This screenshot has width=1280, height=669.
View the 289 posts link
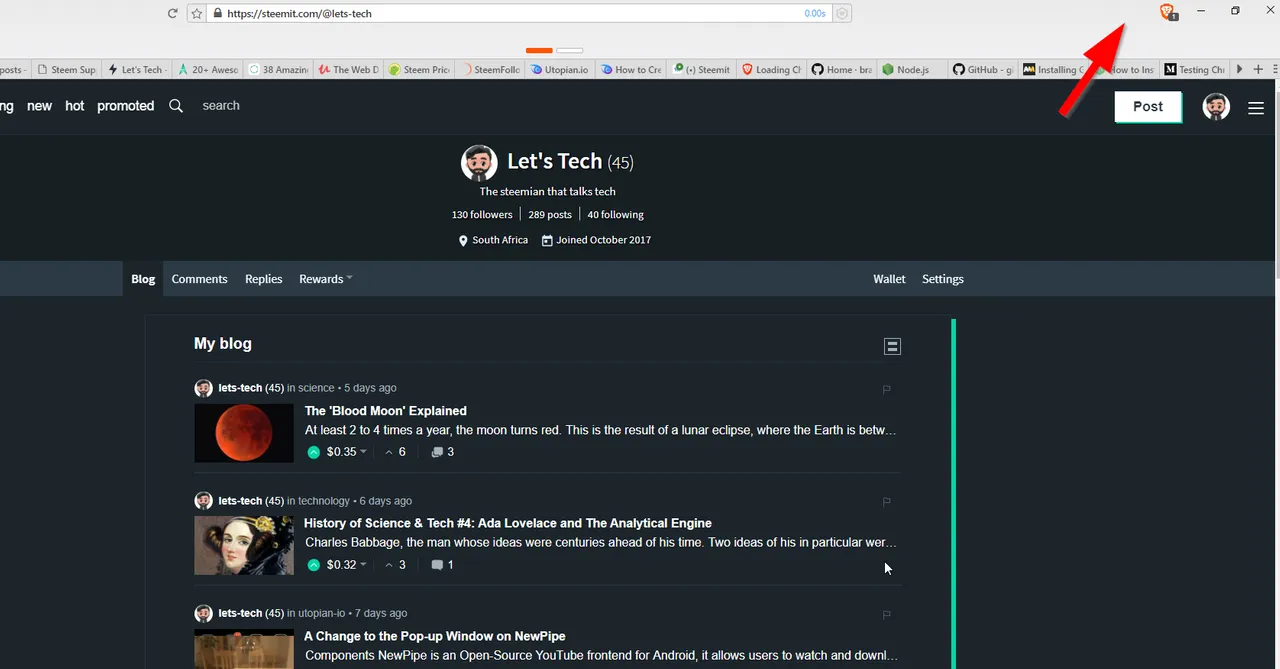(x=550, y=215)
